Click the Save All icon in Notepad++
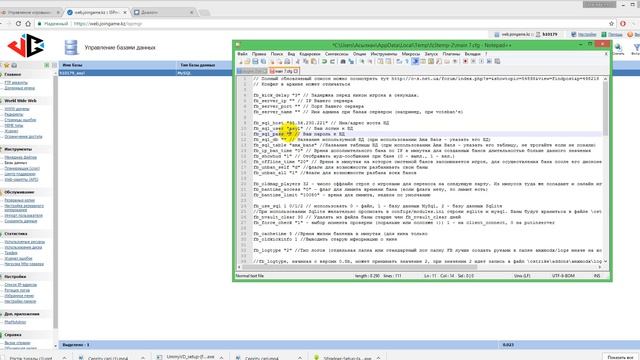 pos(263,61)
